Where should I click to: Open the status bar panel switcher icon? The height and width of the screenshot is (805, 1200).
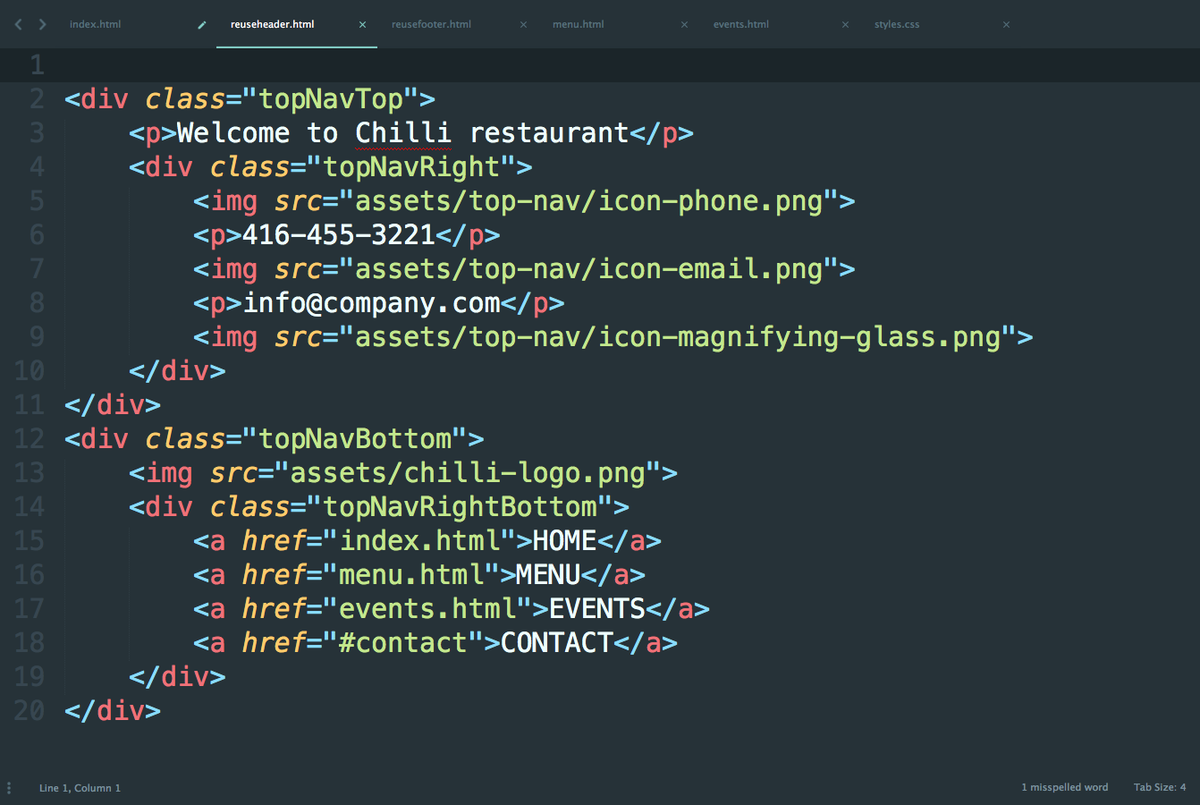9,787
